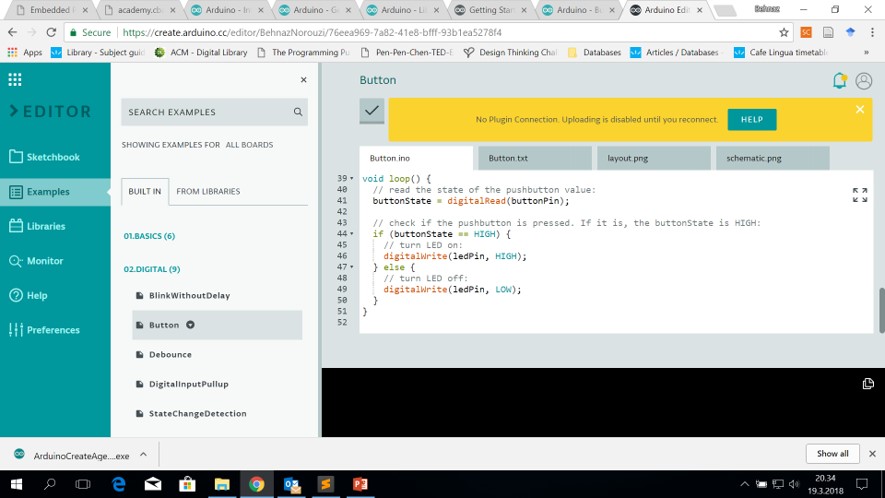The height and width of the screenshot is (498, 885).
Task: Select the BUILT IN tab
Action: coord(144,191)
